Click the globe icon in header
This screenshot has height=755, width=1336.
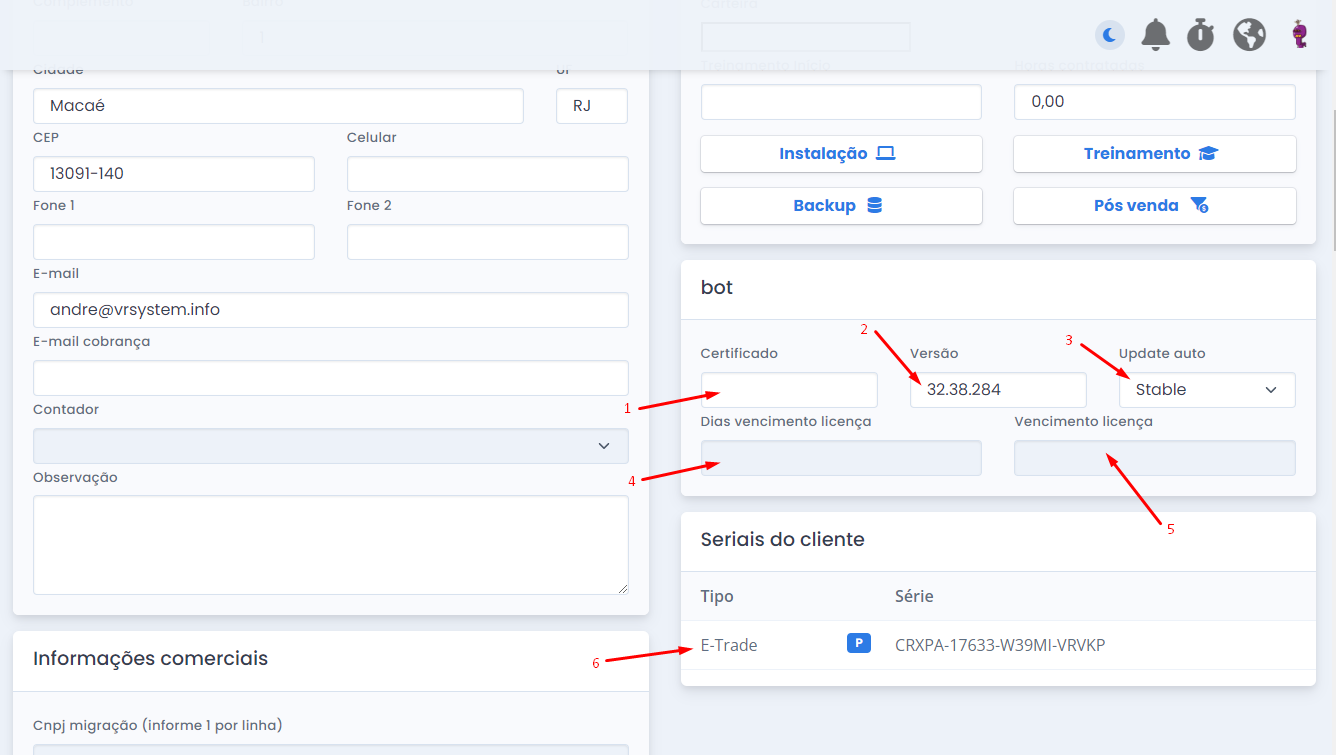pyautogui.click(x=1249, y=35)
